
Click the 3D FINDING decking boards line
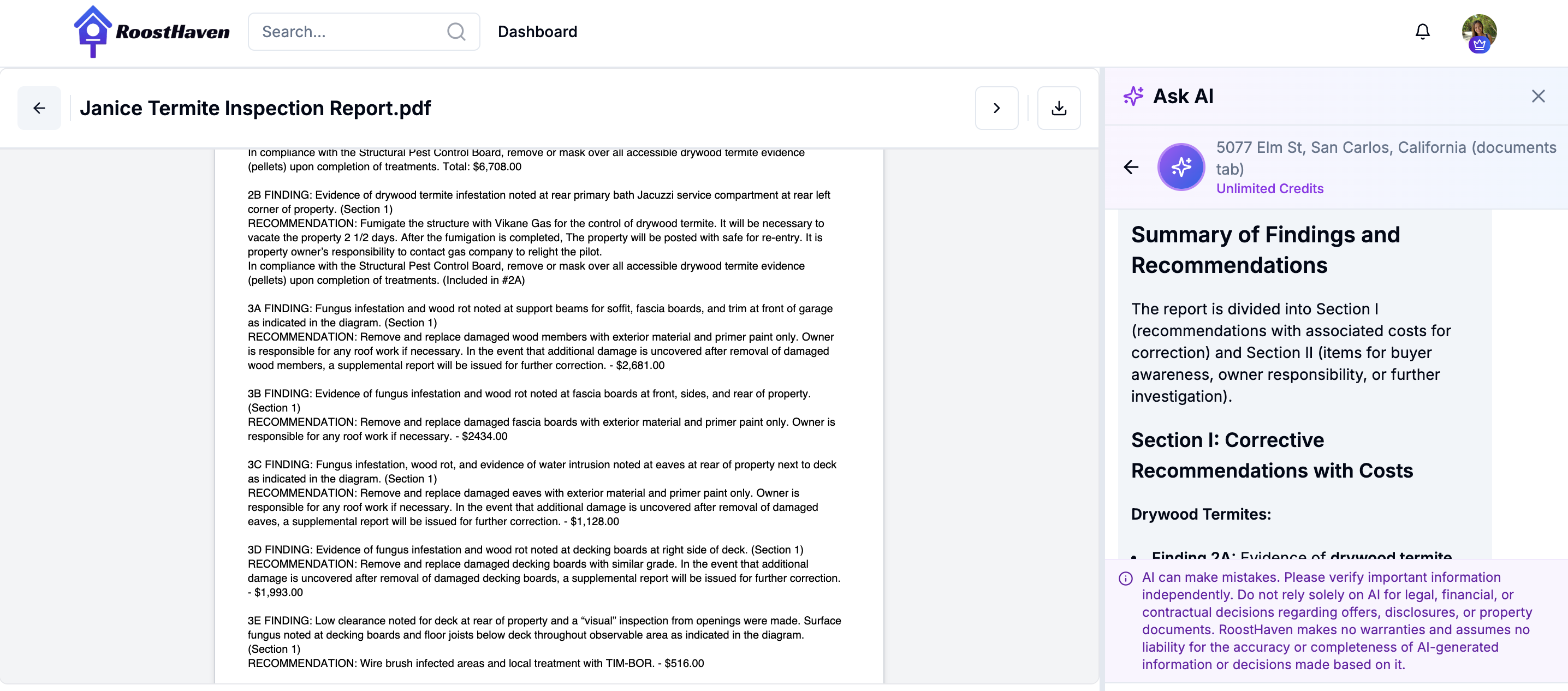(x=525, y=550)
